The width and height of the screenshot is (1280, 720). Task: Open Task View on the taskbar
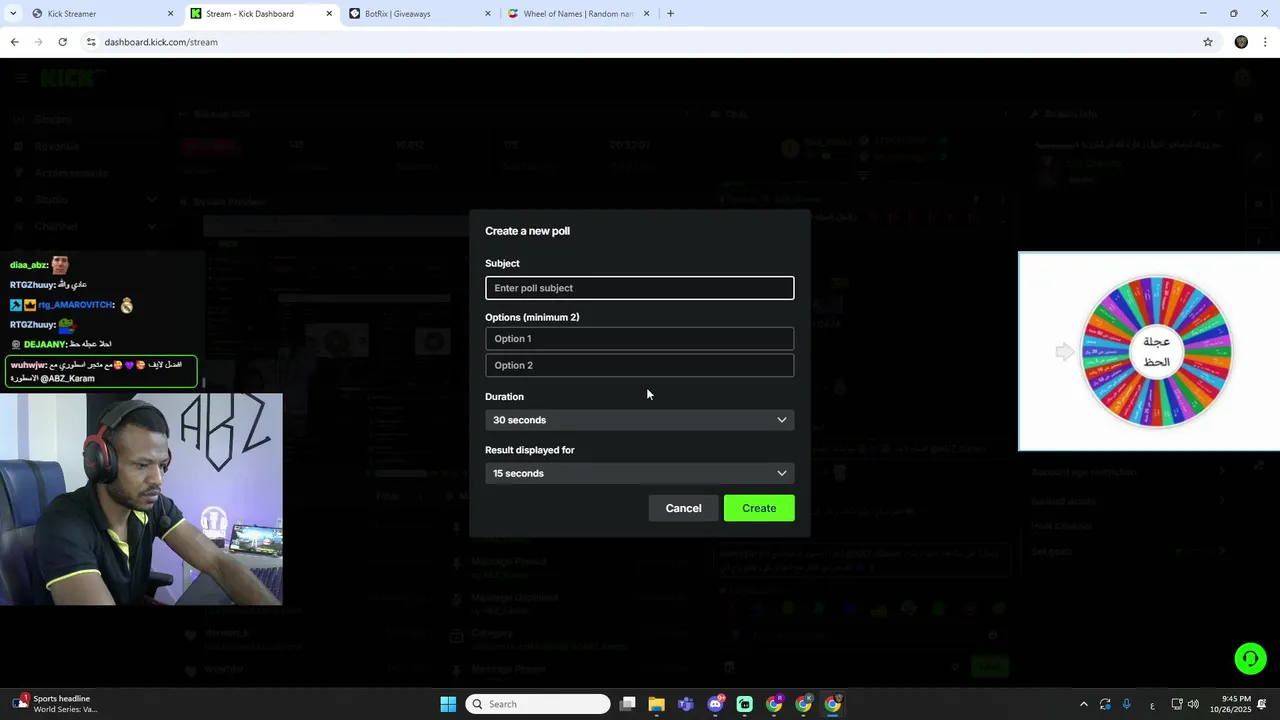tap(627, 704)
